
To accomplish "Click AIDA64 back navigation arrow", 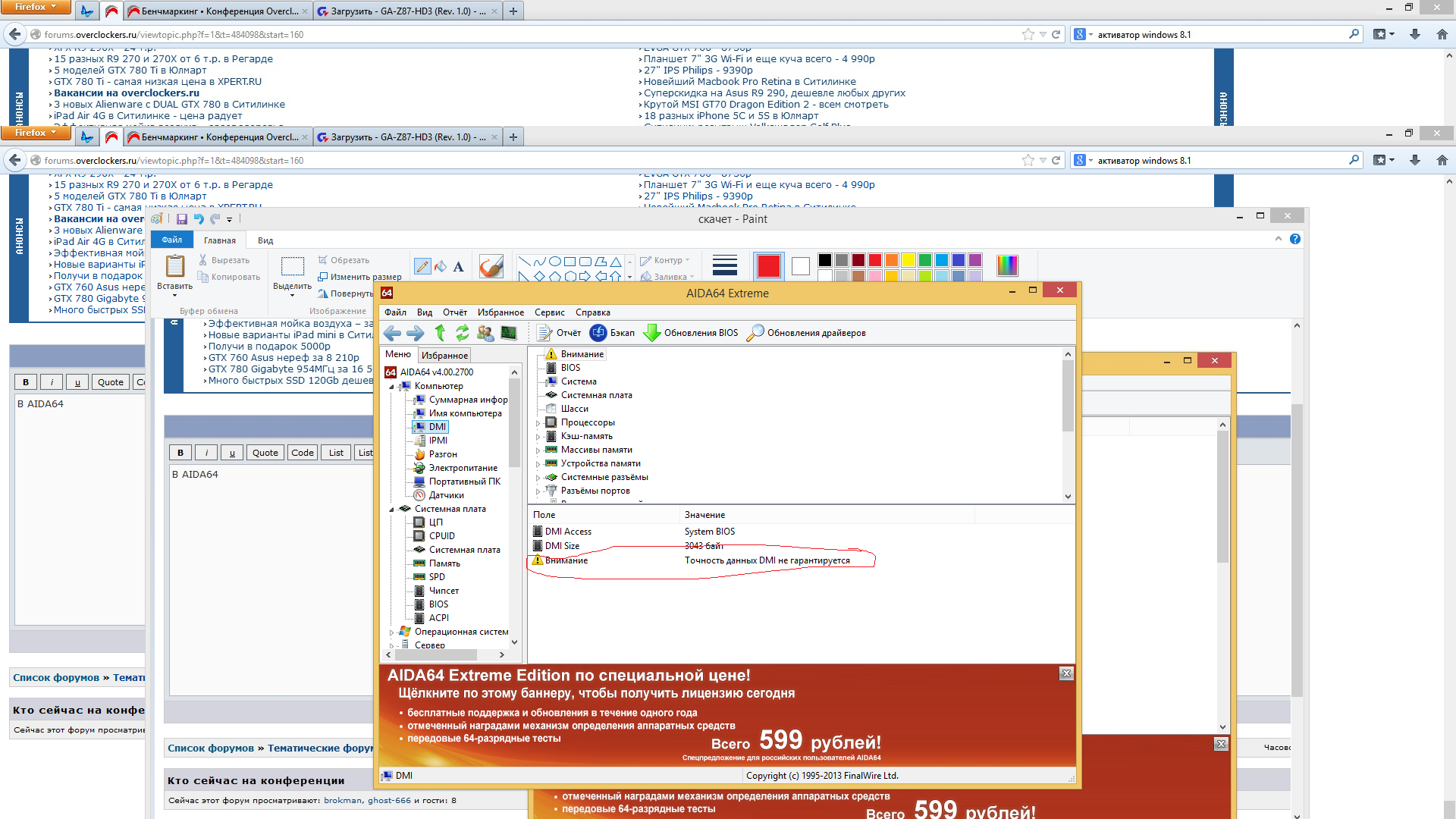I will pyautogui.click(x=392, y=333).
